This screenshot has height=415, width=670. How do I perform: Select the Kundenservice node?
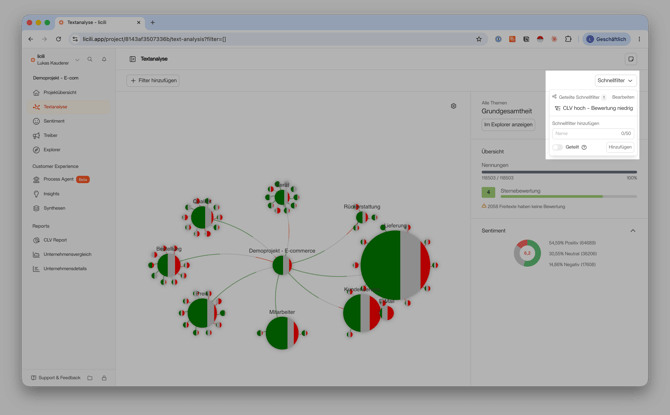362,313
